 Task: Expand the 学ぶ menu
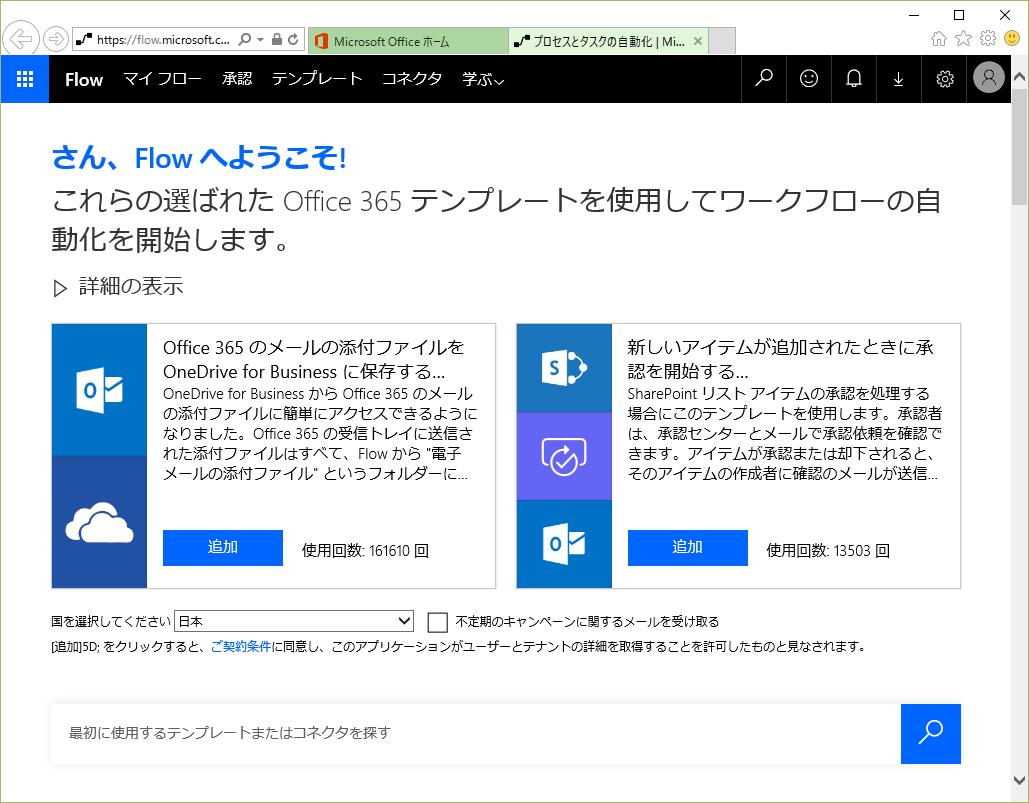[483, 79]
